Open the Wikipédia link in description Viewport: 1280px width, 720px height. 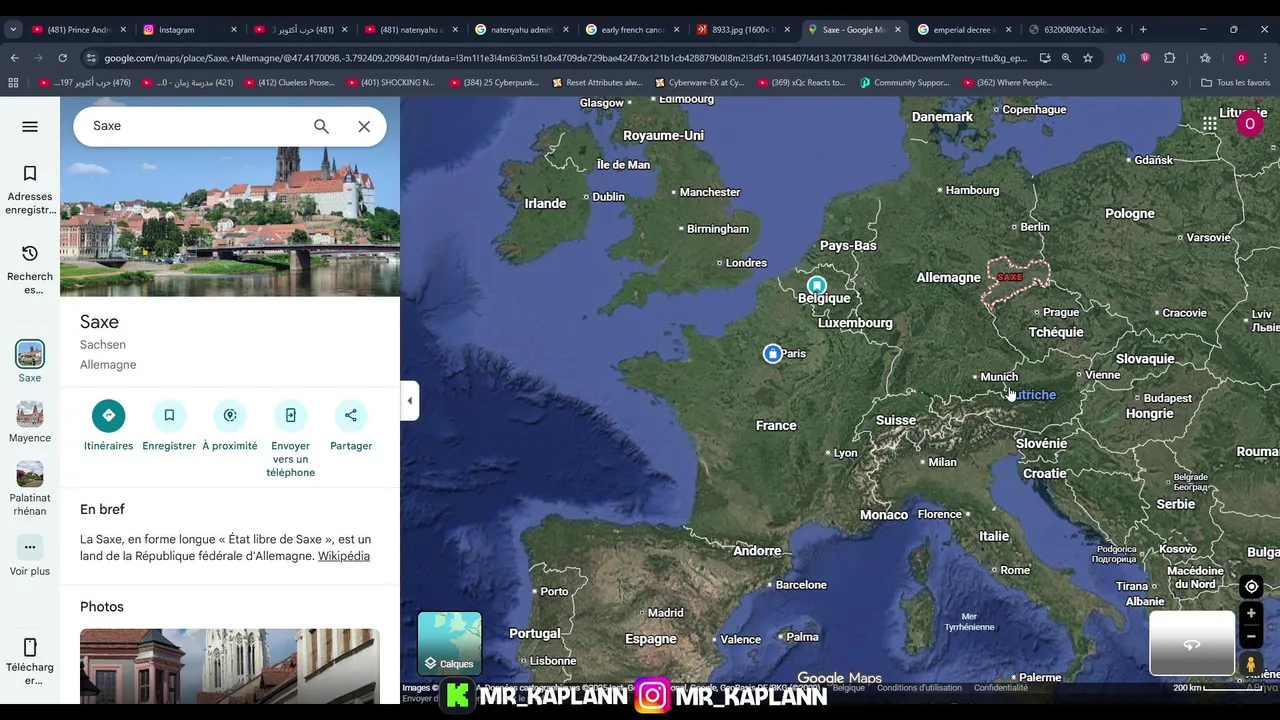point(344,556)
